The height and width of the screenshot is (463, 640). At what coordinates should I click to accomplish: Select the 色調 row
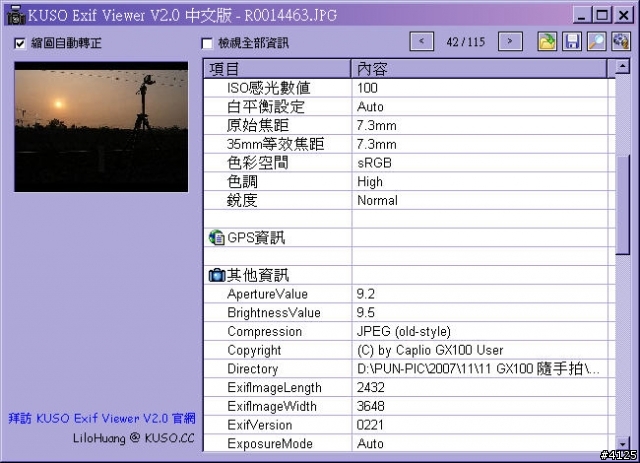(409, 182)
